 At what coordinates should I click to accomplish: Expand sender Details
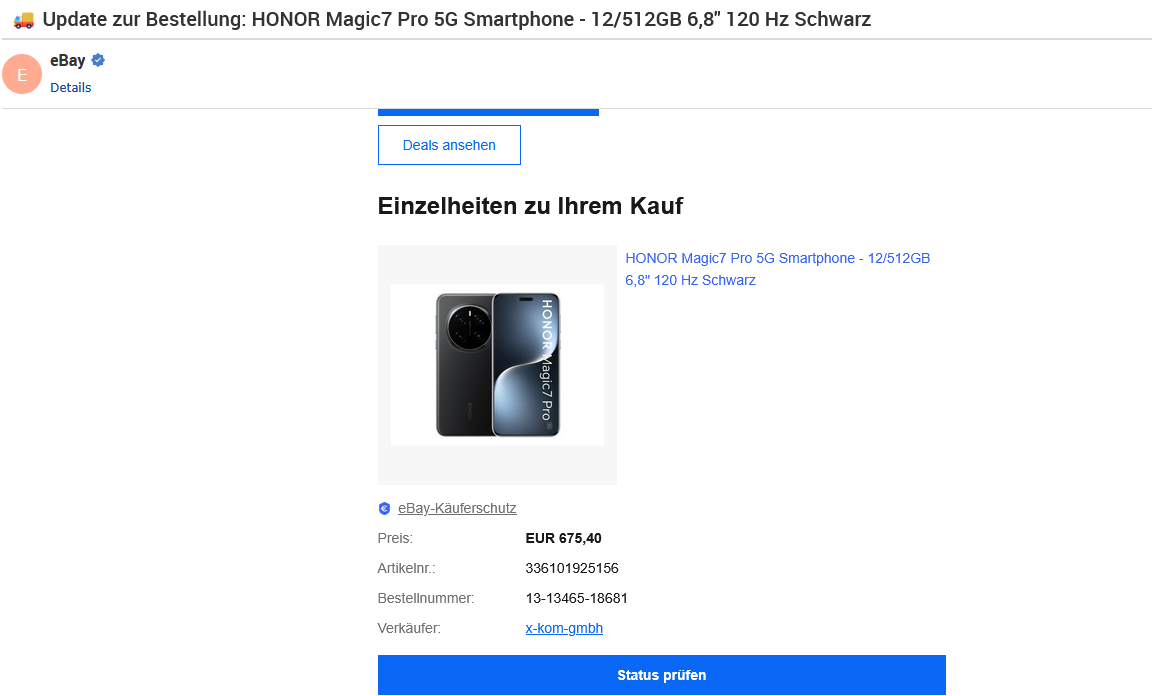[x=71, y=88]
